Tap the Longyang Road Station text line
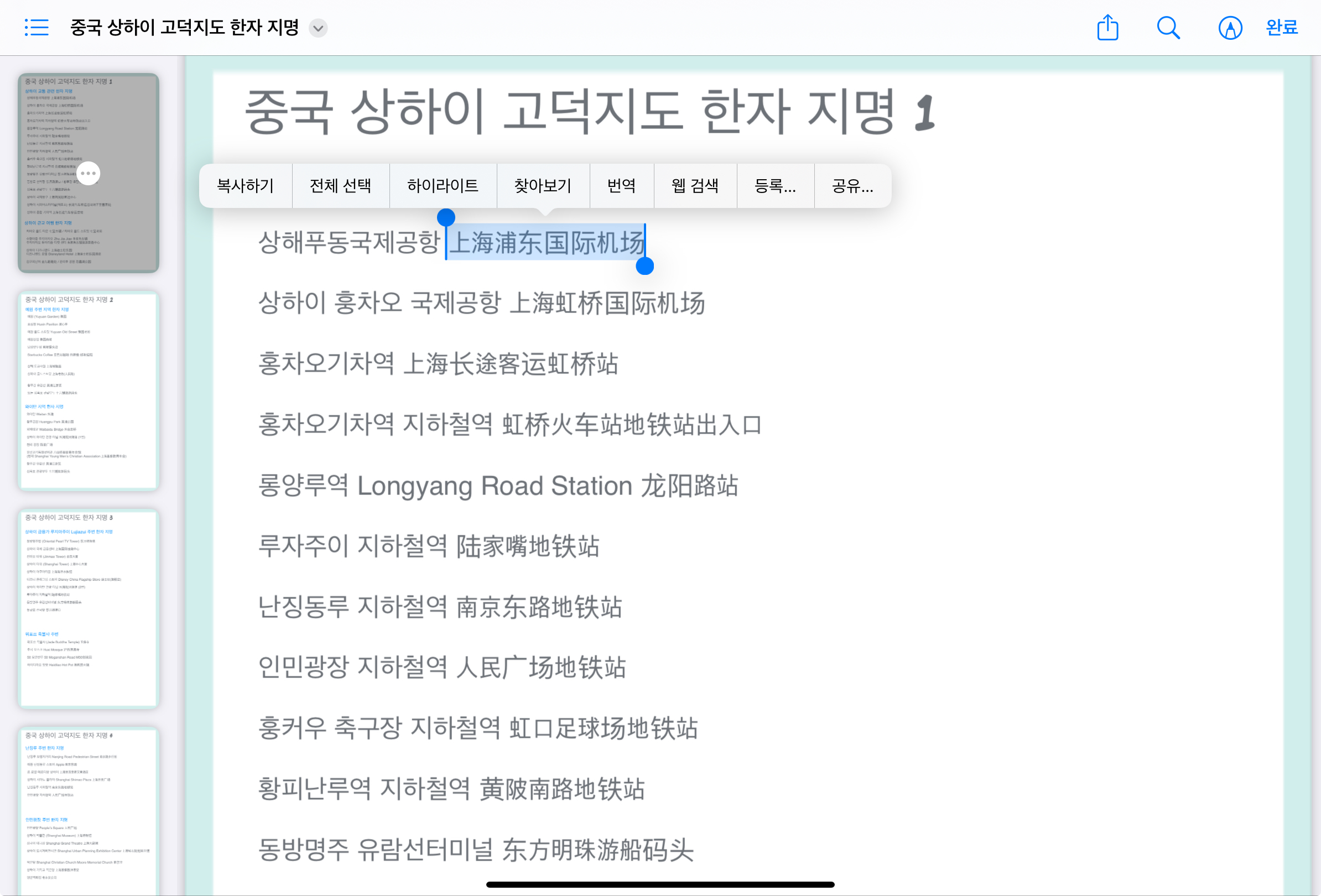 (498, 486)
